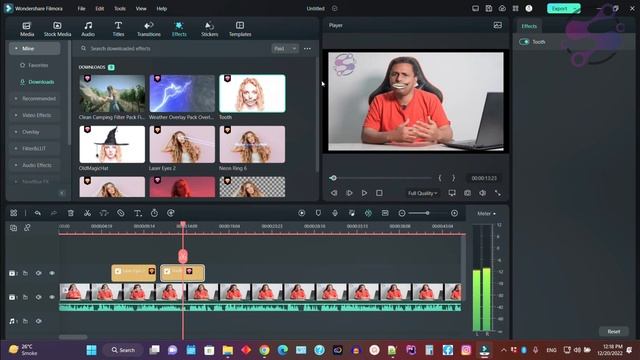Open the Meter dropdown
640x360 pixels.
(486, 213)
